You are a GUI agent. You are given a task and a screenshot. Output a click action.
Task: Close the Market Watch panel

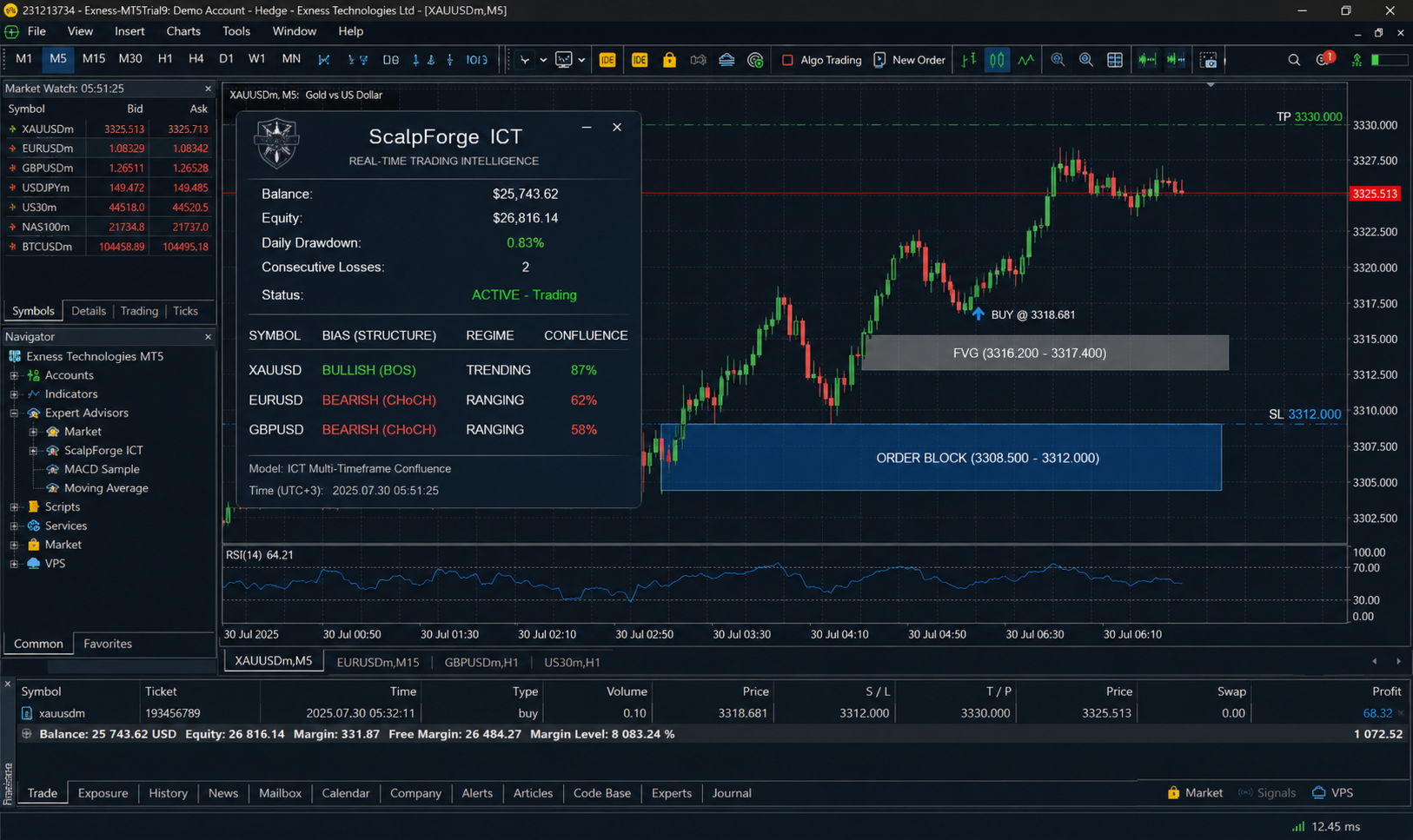(208, 89)
